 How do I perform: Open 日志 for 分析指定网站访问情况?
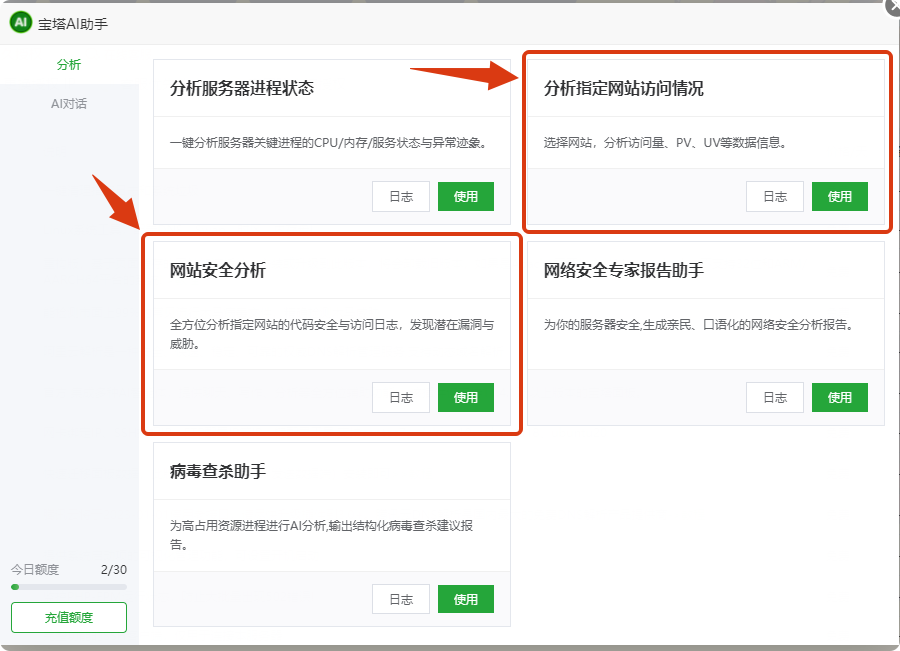(x=774, y=196)
